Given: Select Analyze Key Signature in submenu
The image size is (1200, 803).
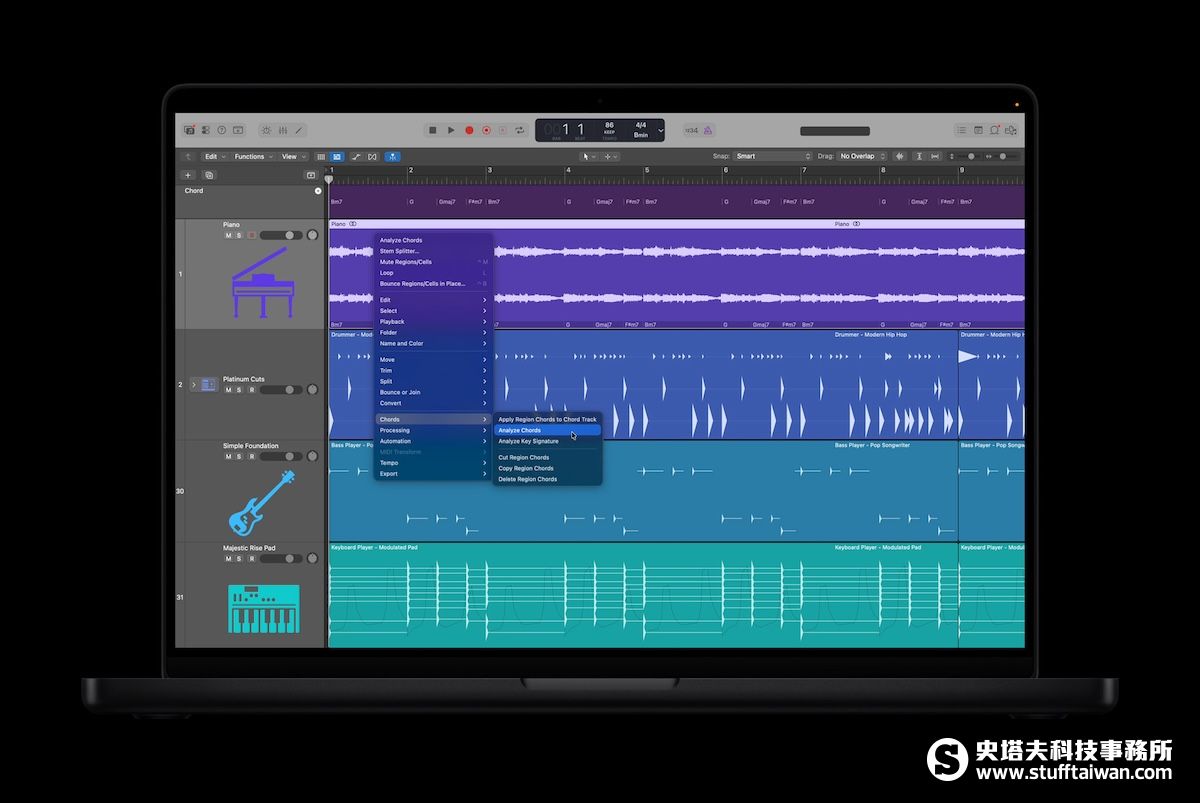Looking at the screenshot, I should pyautogui.click(x=529, y=441).
